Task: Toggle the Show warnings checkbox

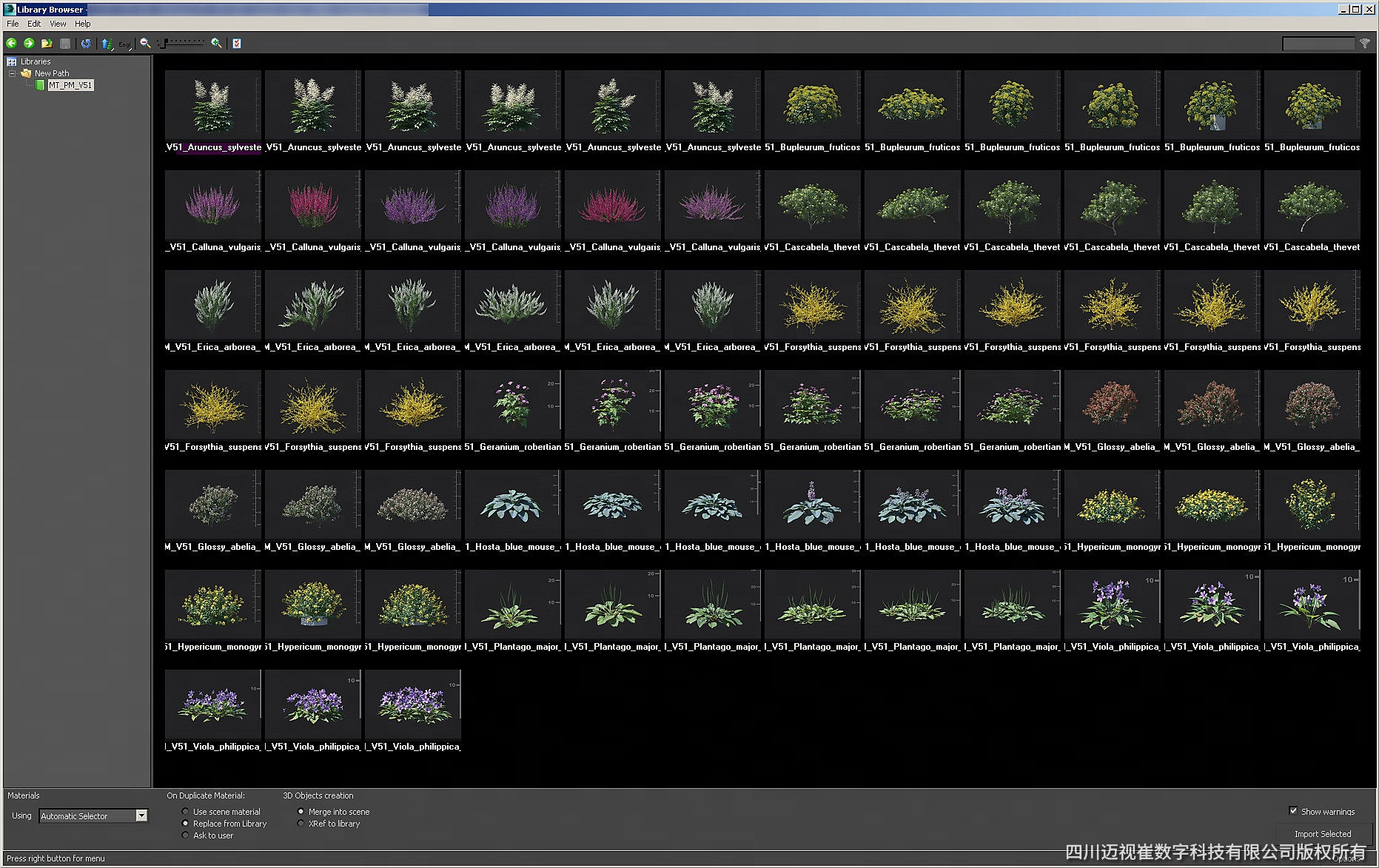Action: 1293,810
